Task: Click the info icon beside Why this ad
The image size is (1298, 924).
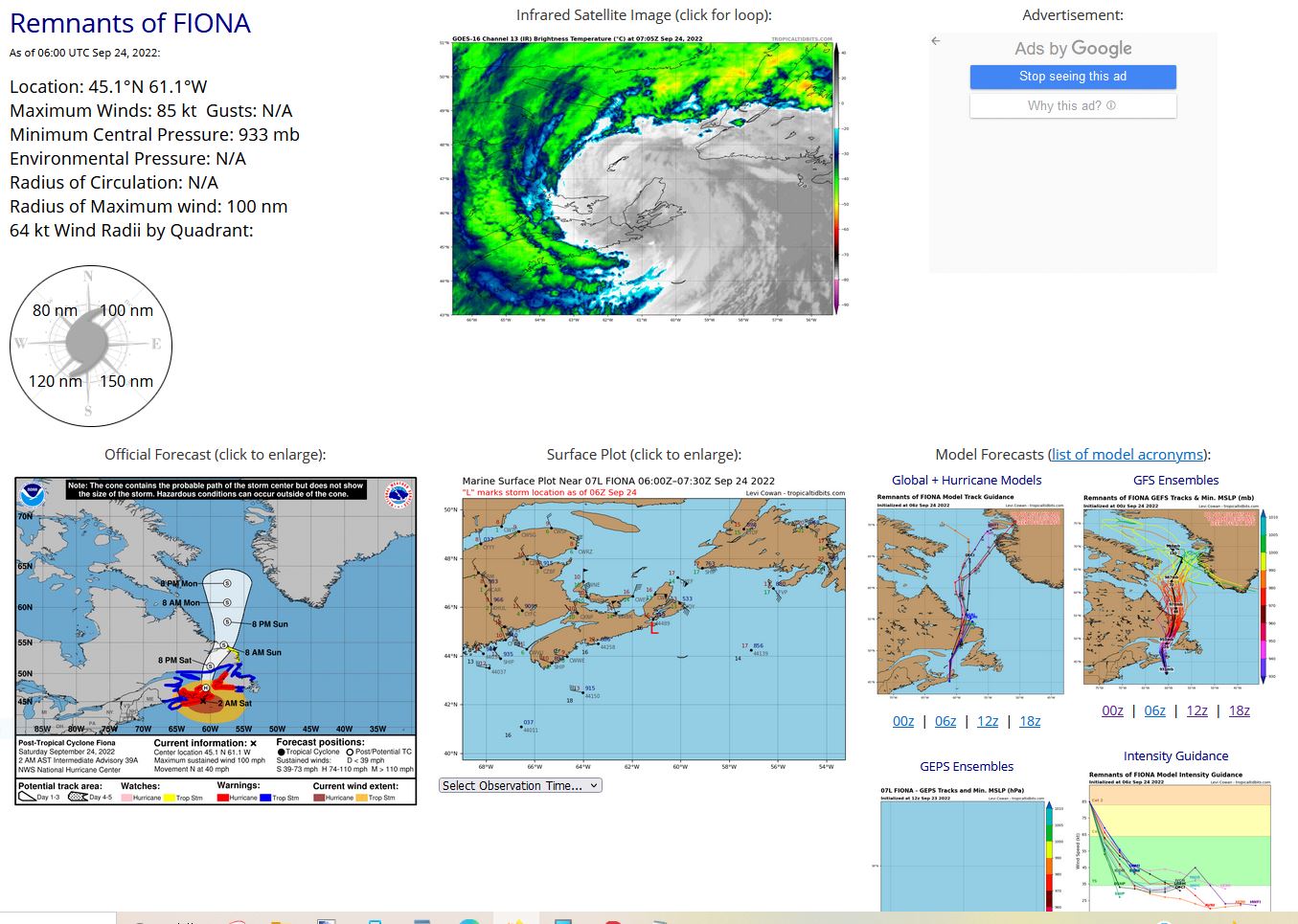Action: (x=1111, y=105)
